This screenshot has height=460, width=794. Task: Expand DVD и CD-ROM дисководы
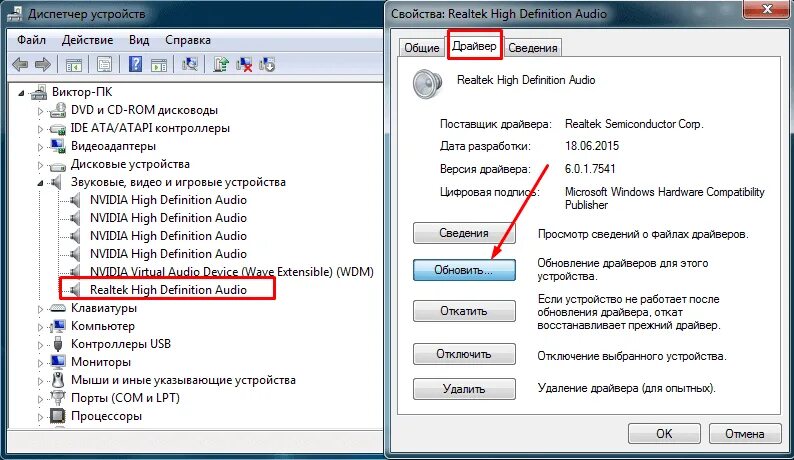click(x=41, y=111)
